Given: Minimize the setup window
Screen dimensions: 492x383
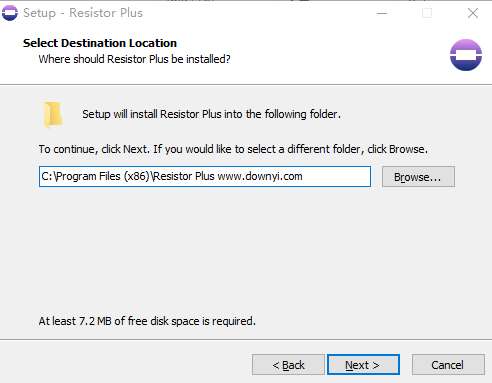Looking at the screenshot, I should point(382,13).
